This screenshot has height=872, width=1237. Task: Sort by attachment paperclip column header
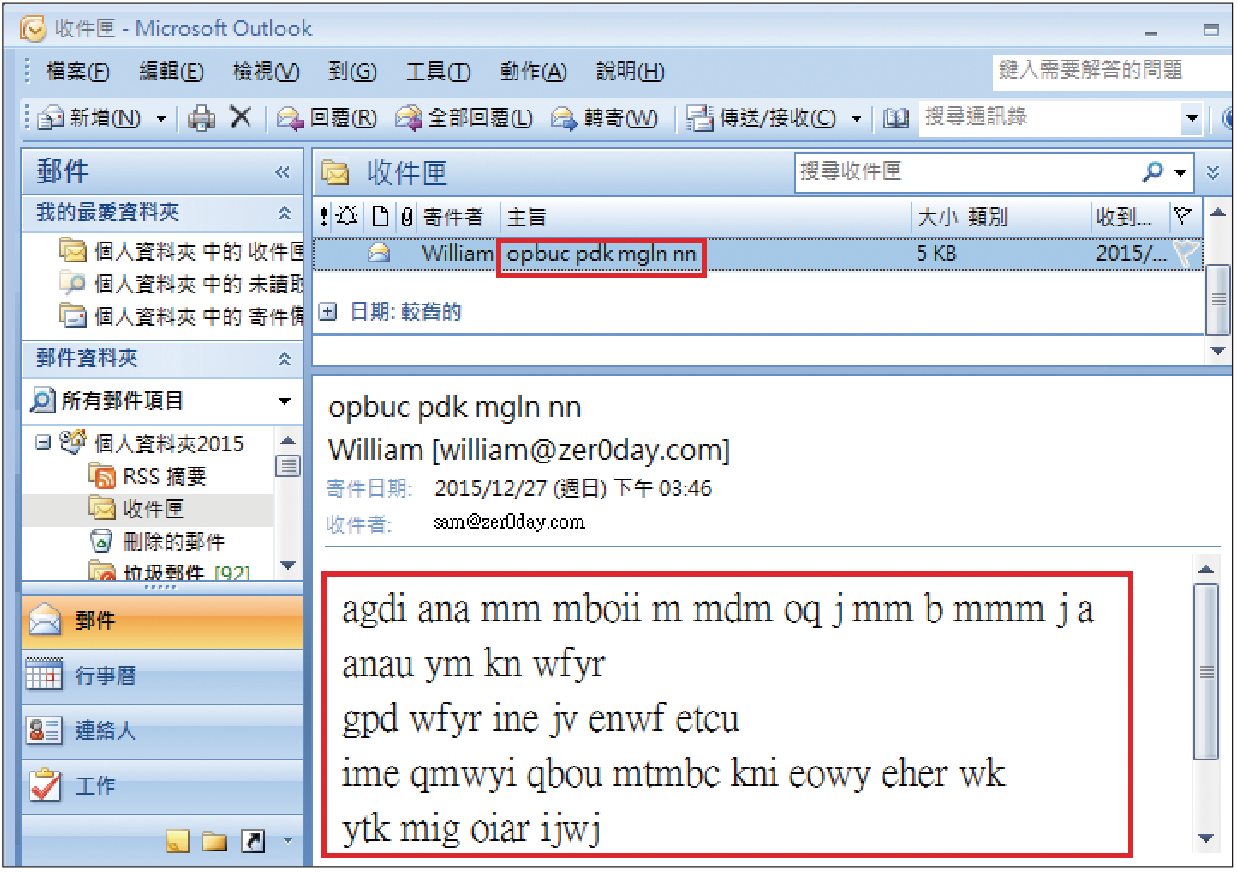pos(406,216)
